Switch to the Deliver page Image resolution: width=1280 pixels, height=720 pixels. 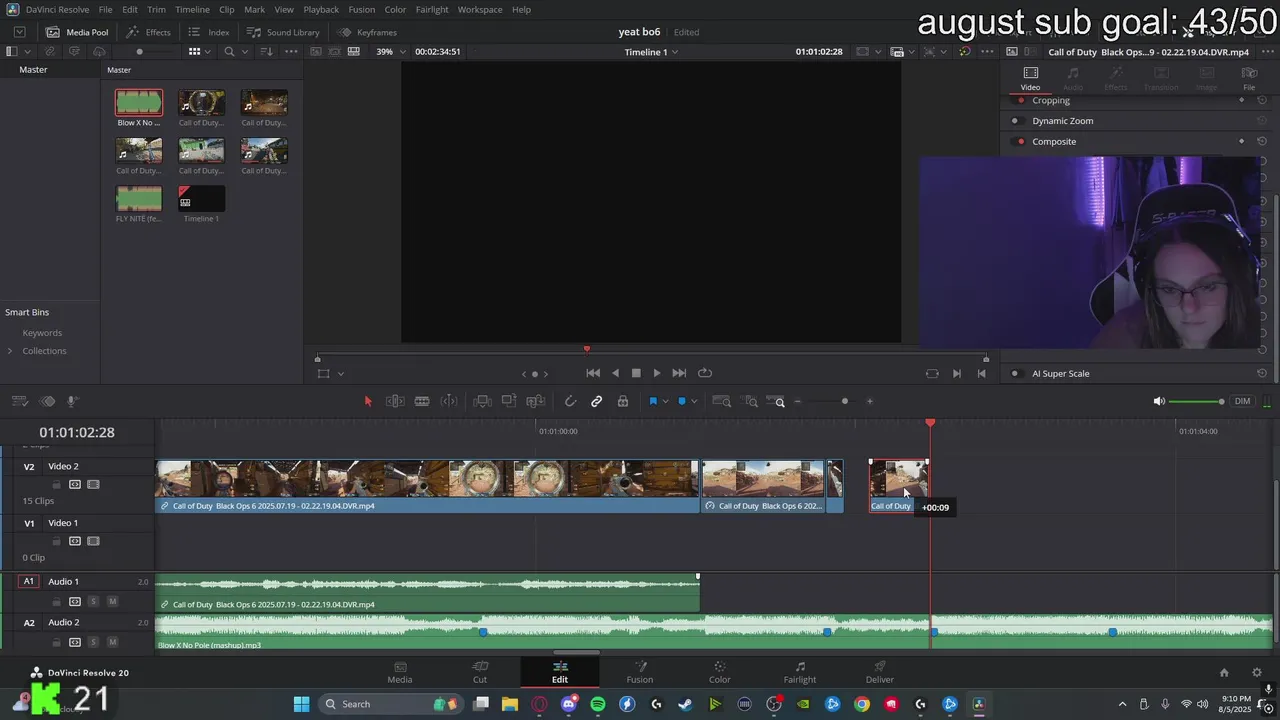[x=880, y=672]
